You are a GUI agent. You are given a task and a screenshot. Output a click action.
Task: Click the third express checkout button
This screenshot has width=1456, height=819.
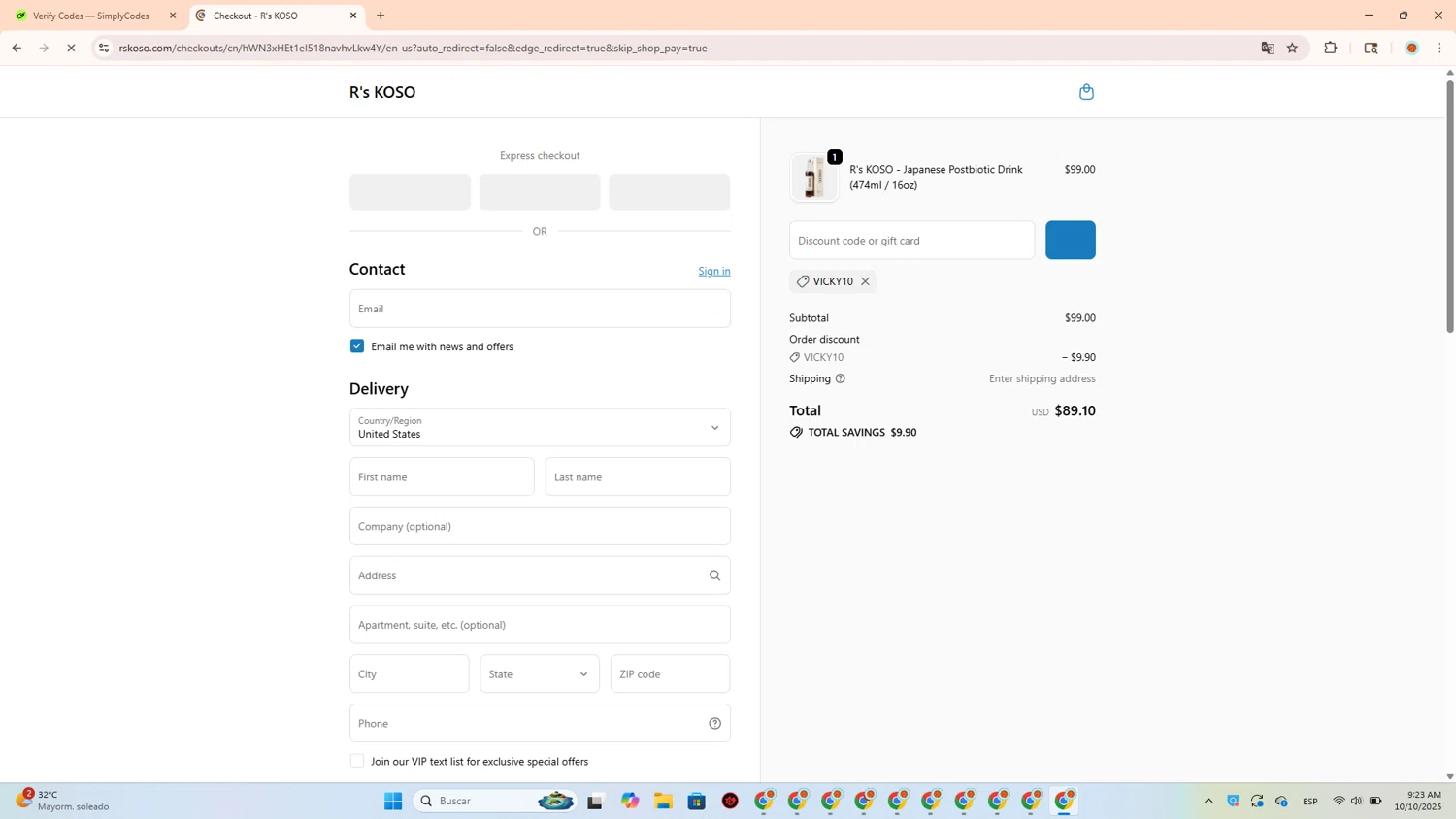(x=670, y=192)
